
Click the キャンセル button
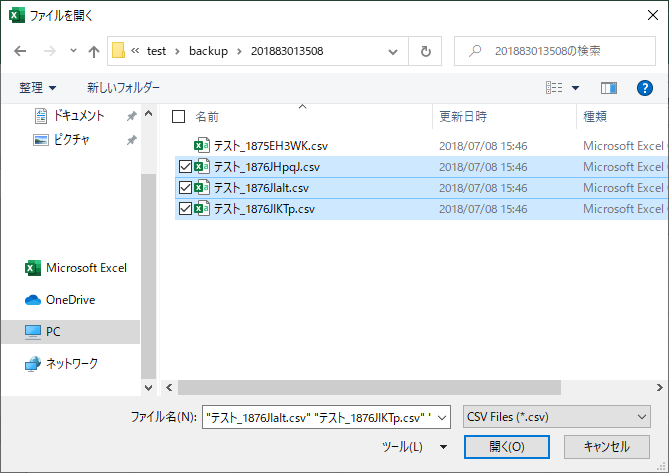click(x=606, y=446)
